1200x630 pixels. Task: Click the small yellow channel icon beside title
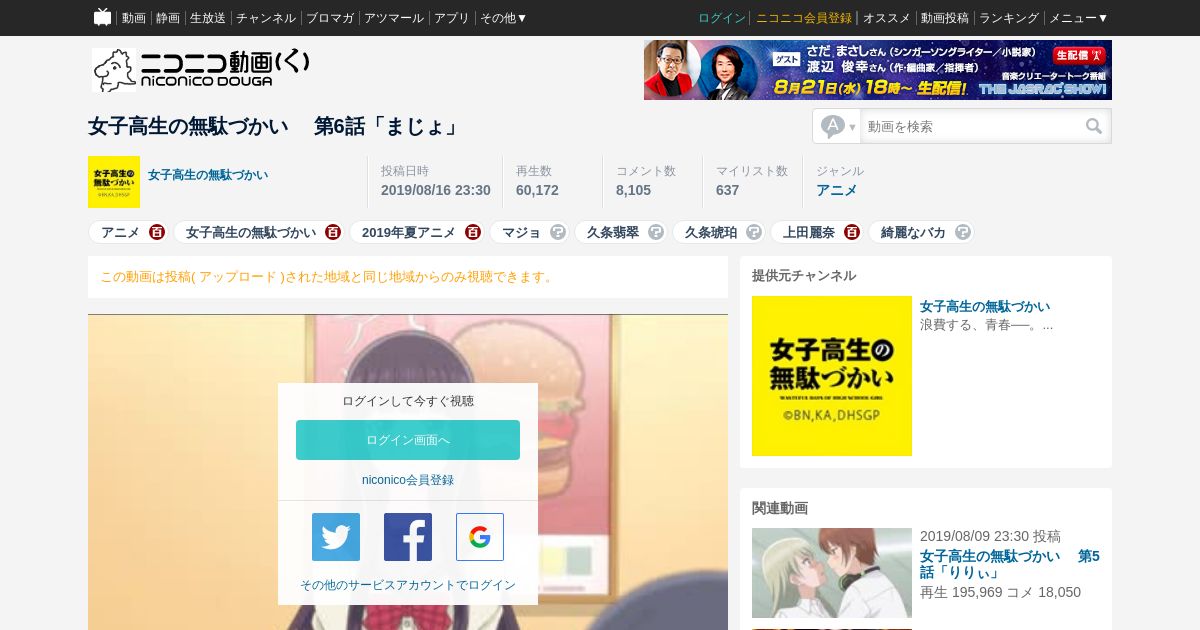(114, 182)
